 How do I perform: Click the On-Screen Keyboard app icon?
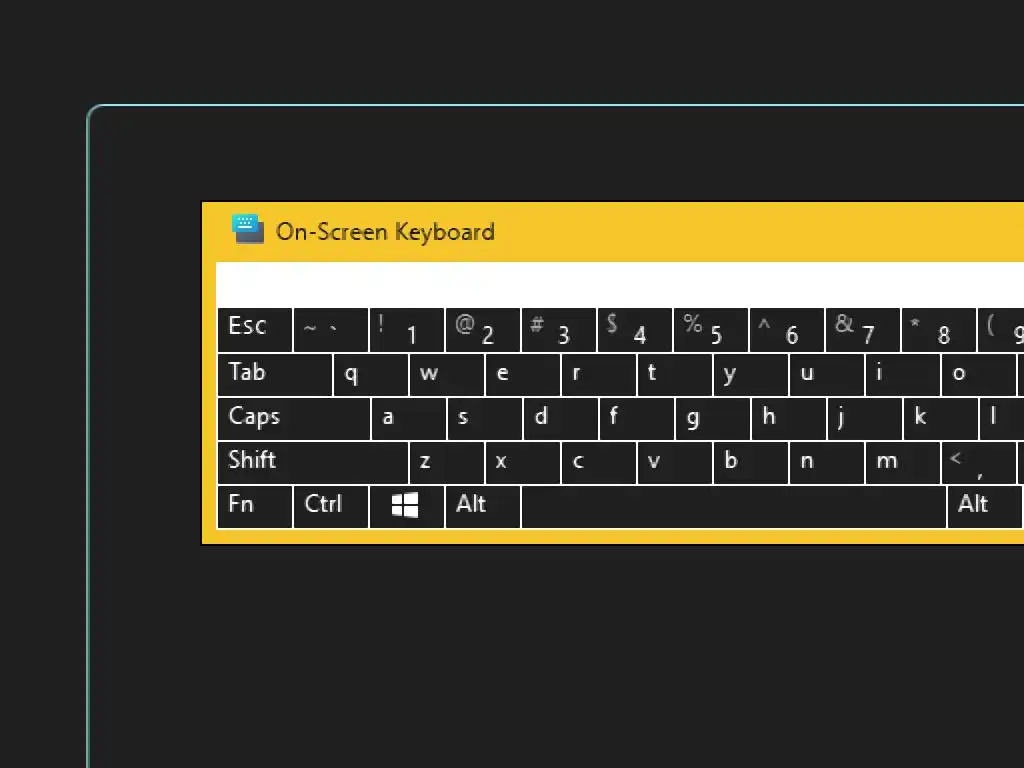(x=248, y=229)
